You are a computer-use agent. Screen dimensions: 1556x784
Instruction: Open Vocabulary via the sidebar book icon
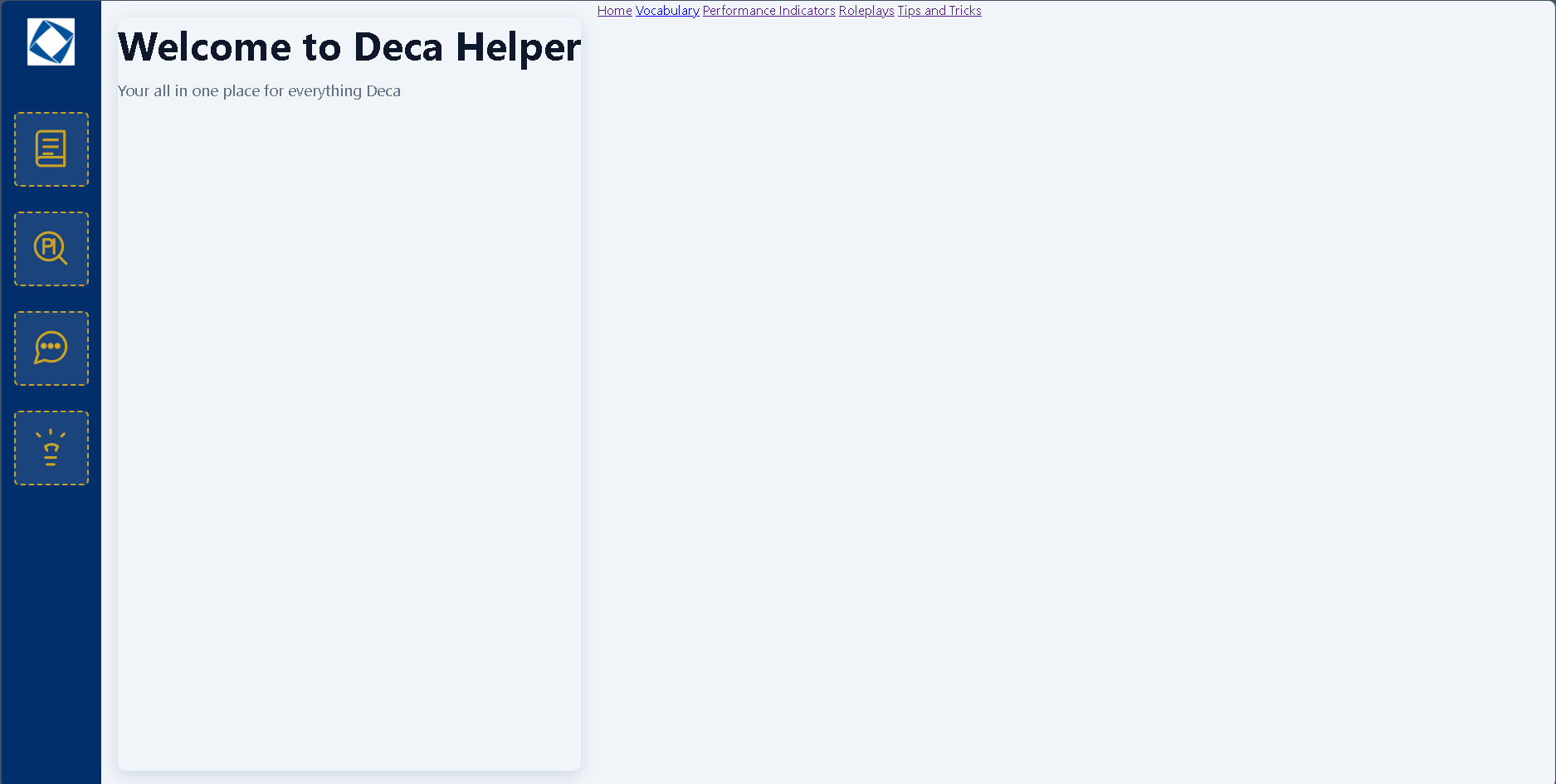click(51, 149)
